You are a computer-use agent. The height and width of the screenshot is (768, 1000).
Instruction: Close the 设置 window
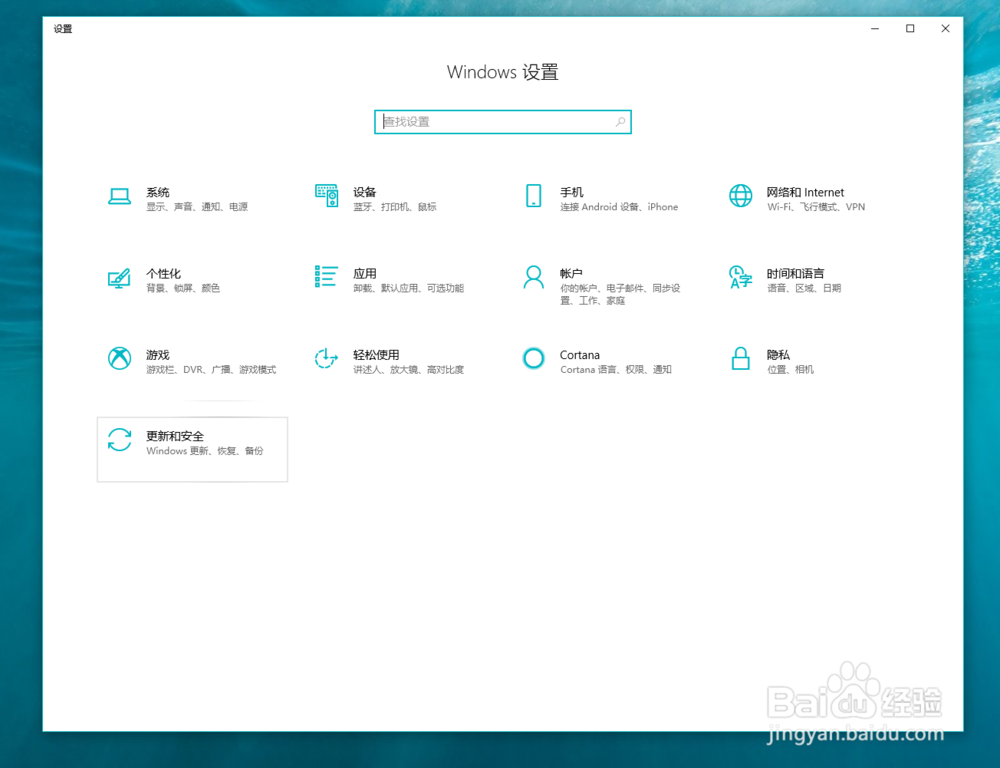(945, 29)
